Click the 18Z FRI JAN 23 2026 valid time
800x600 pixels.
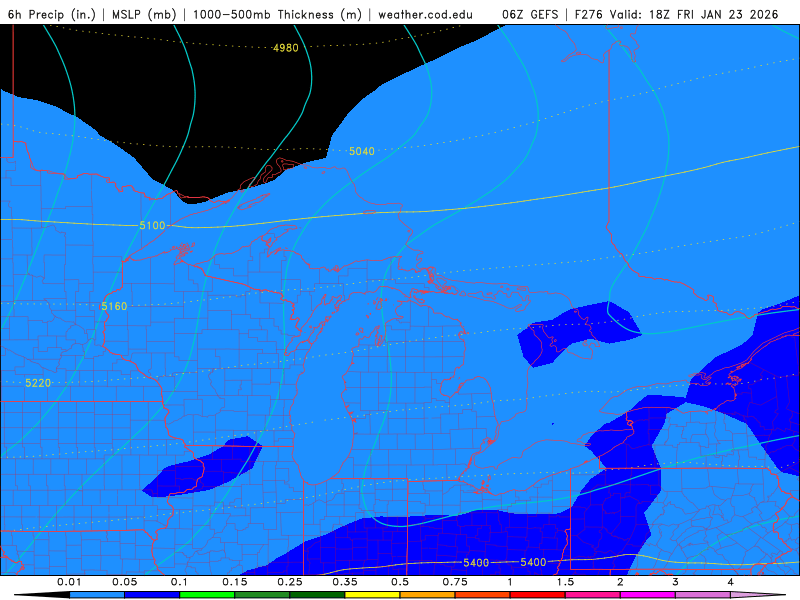point(714,14)
